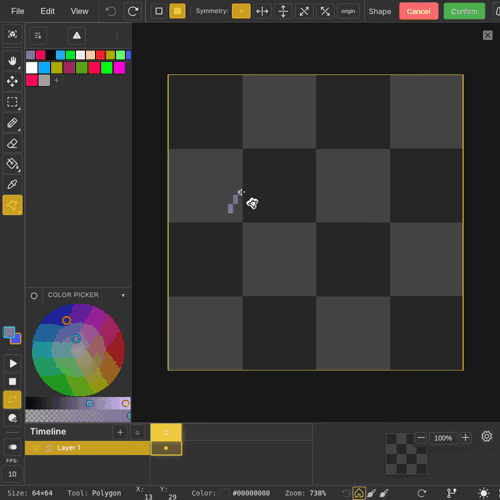
Task: Click the alpha transparency slider
Action: [78, 416]
